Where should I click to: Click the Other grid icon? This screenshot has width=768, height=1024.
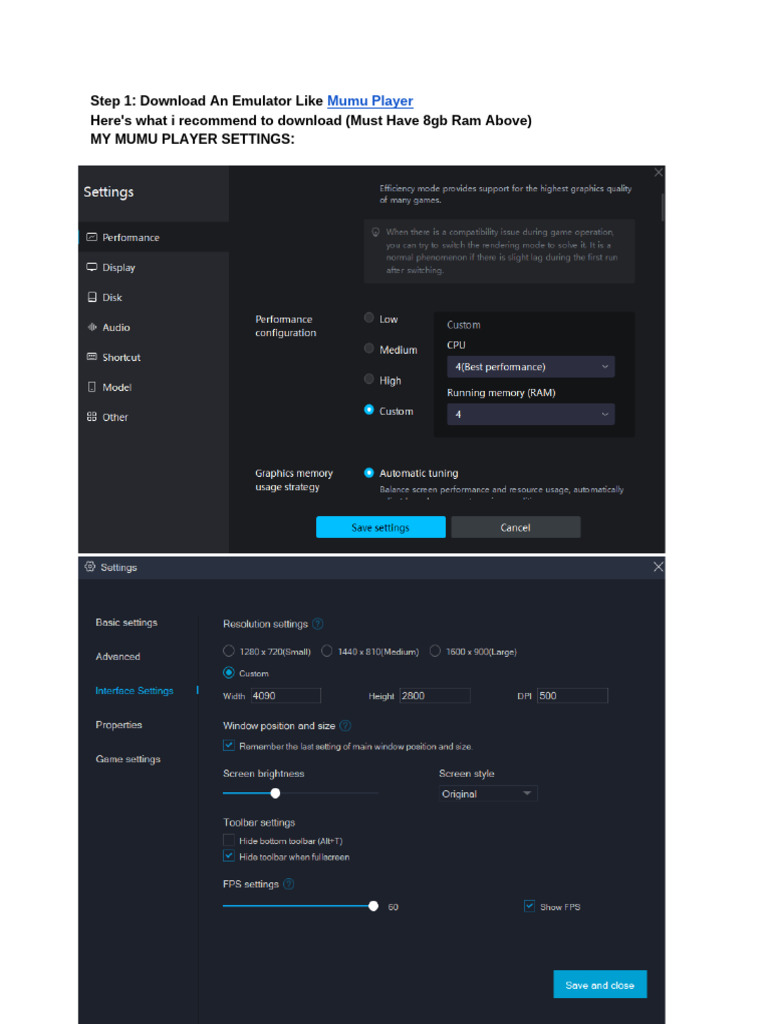(92, 417)
